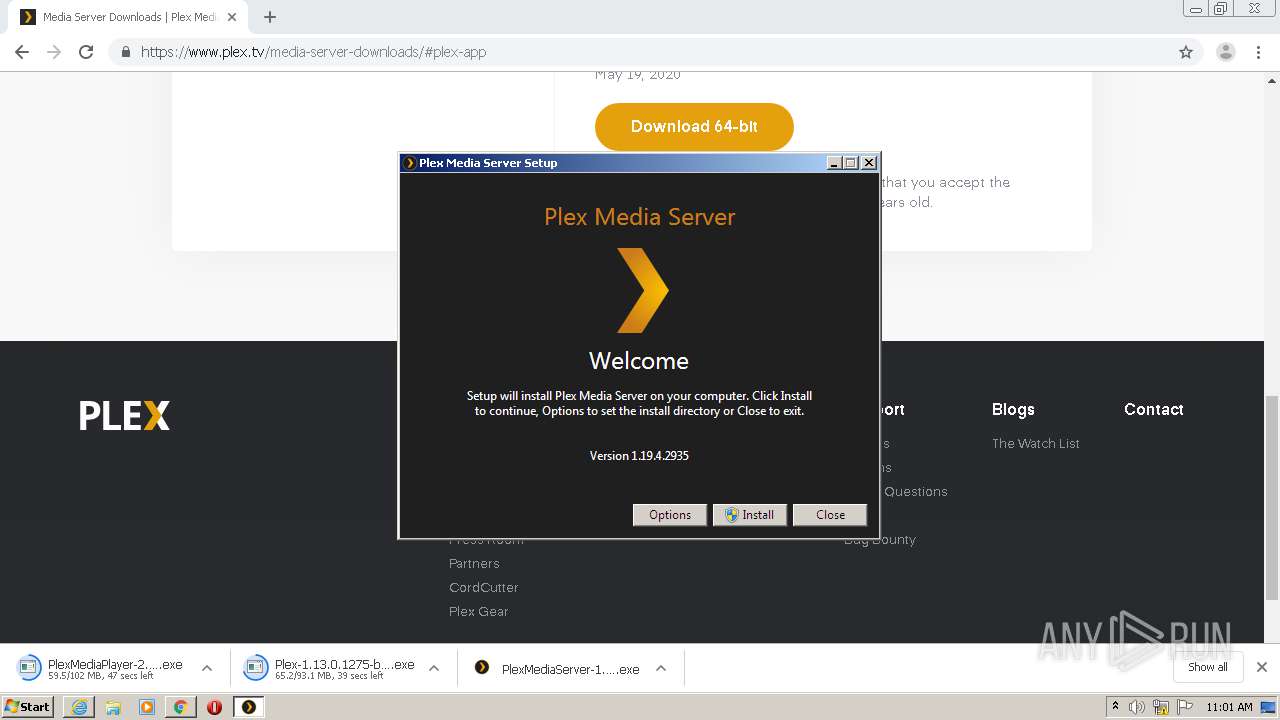Reload the Plex downloads page

point(86,52)
